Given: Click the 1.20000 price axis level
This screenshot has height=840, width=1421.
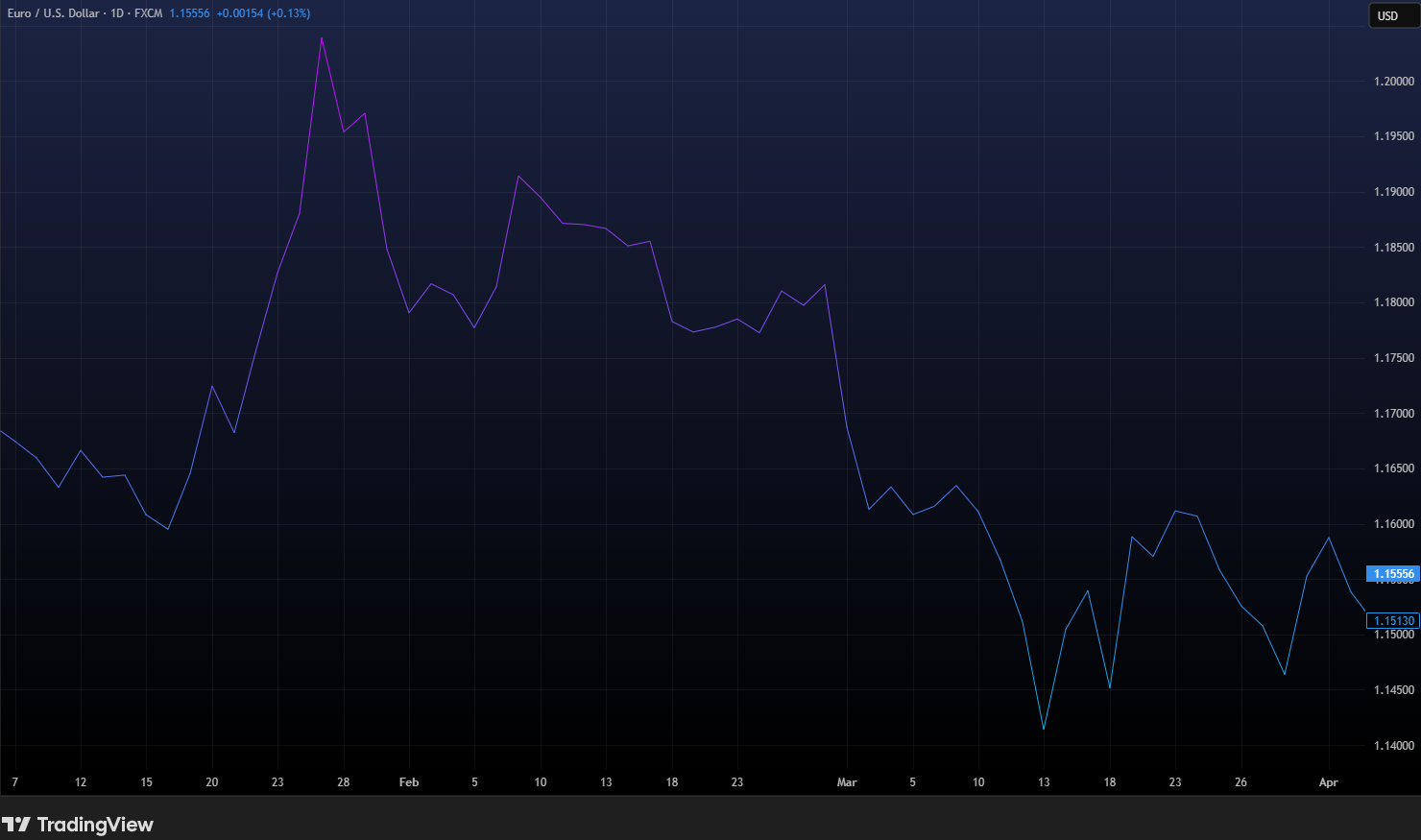Looking at the screenshot, I should 1393,82.
